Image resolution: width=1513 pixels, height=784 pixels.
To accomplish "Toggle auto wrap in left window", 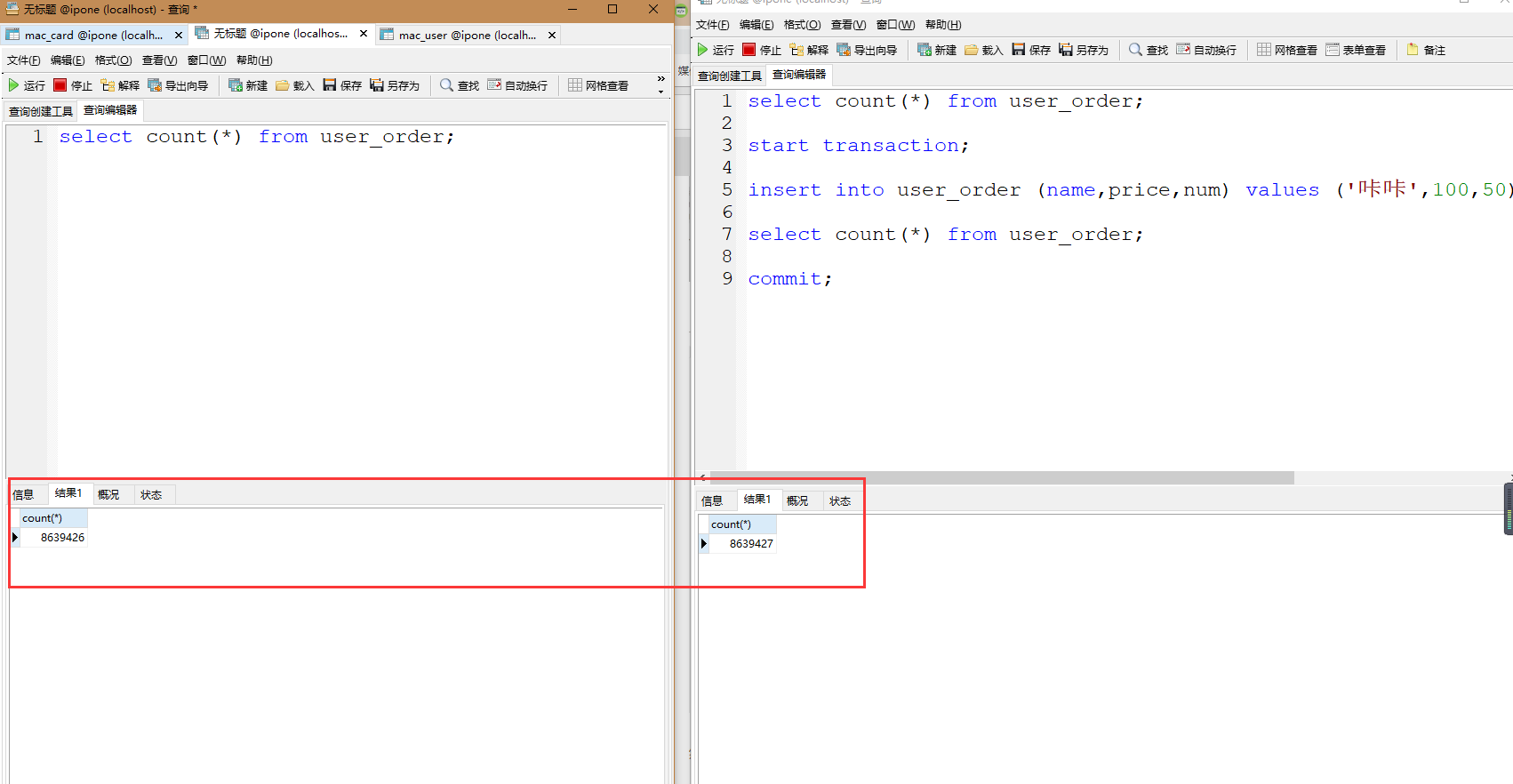I will pos(517,85).
